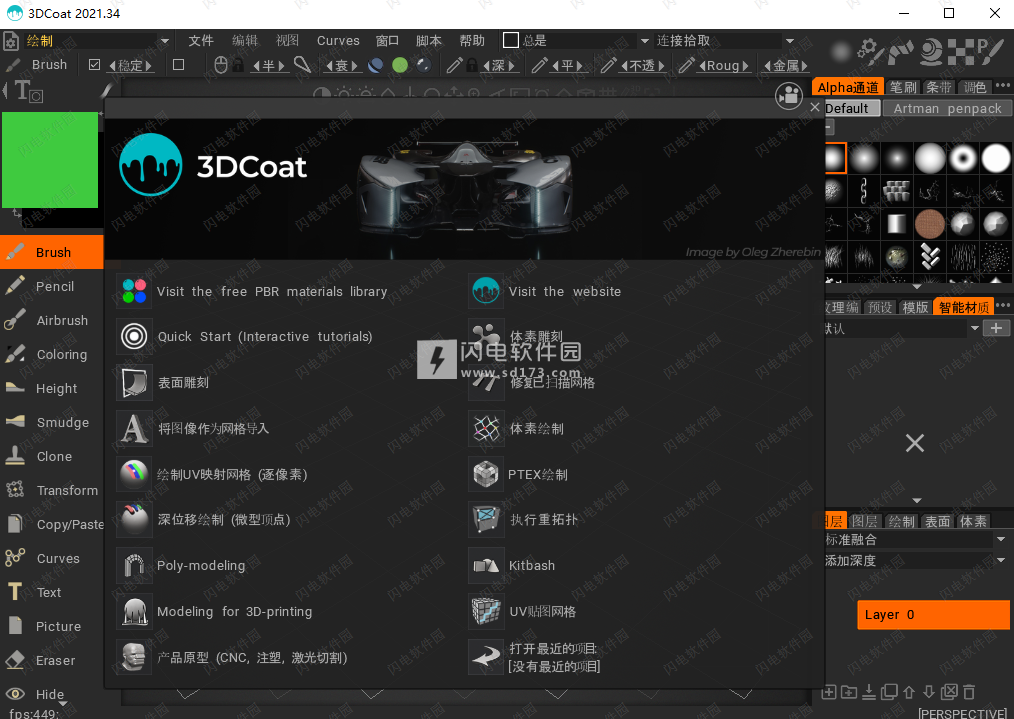Screen dimensions: 1014x719
Task: Choose the Picture tool
Action: pos(52,626)
